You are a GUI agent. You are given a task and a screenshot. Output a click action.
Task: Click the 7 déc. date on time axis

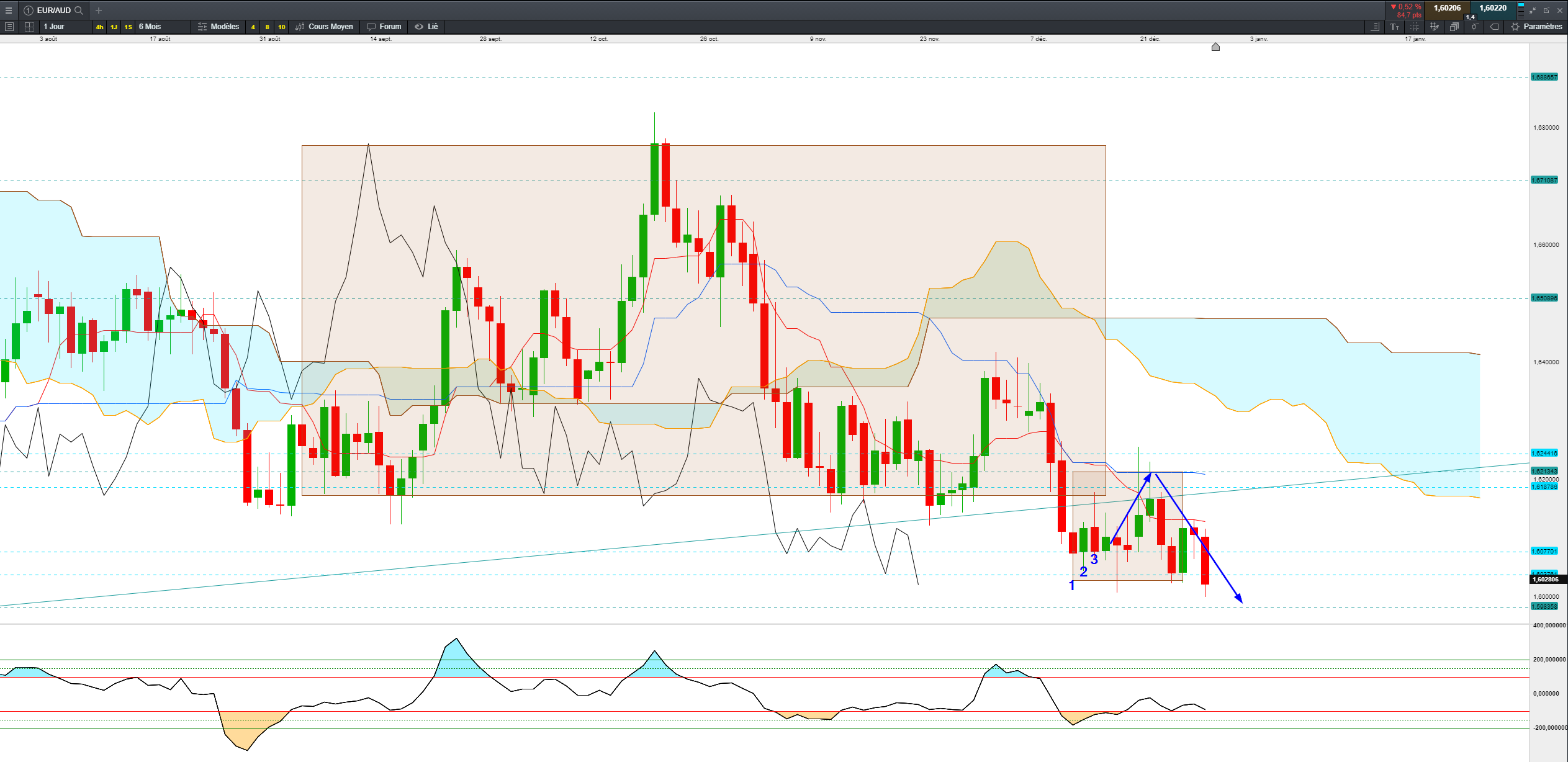click(x=1039, y=39)
